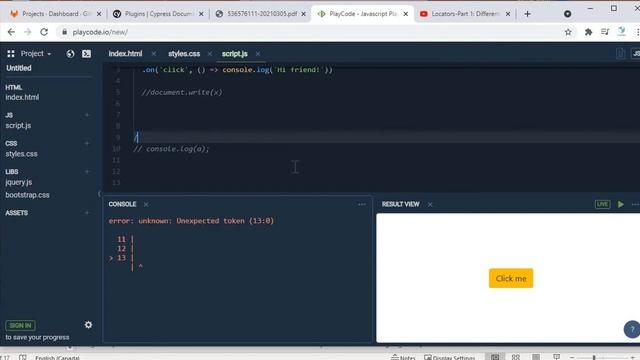This screenshot has width=640, height=360.
Task: Open the browser profile avatar
Action: (x=622, y=31)
